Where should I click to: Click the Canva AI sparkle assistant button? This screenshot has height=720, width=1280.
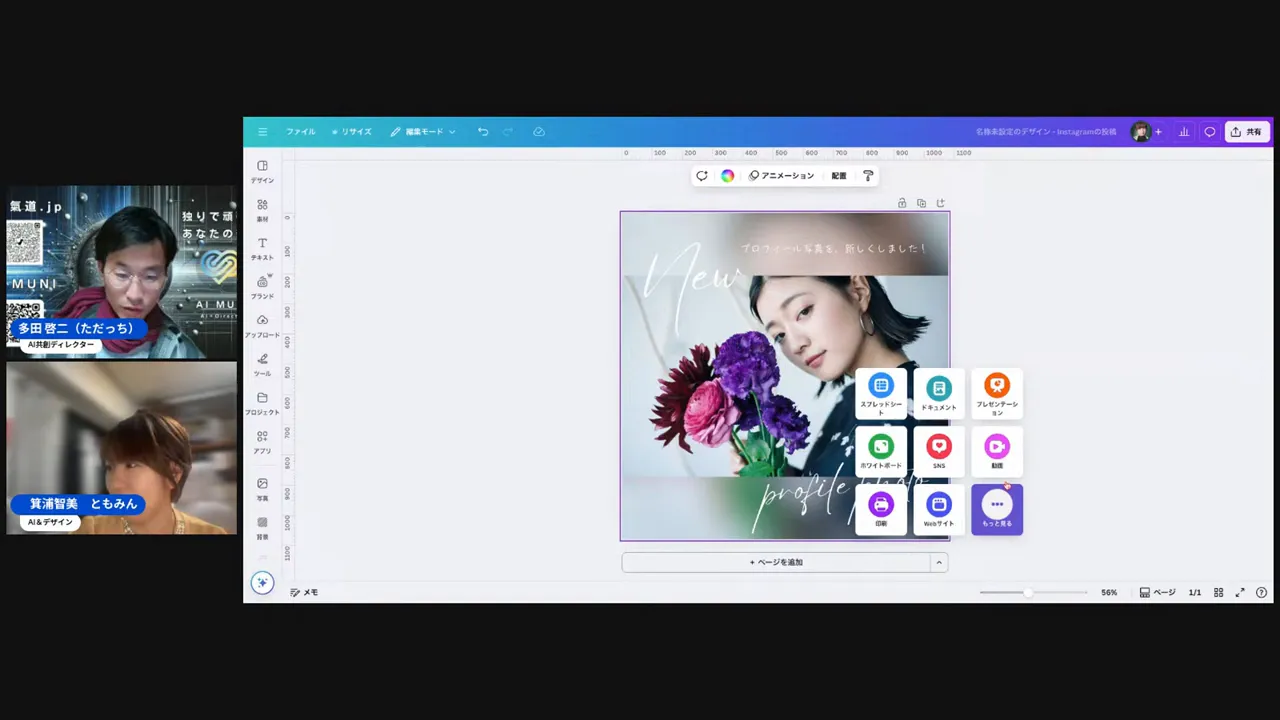click(x=262, y=583)
